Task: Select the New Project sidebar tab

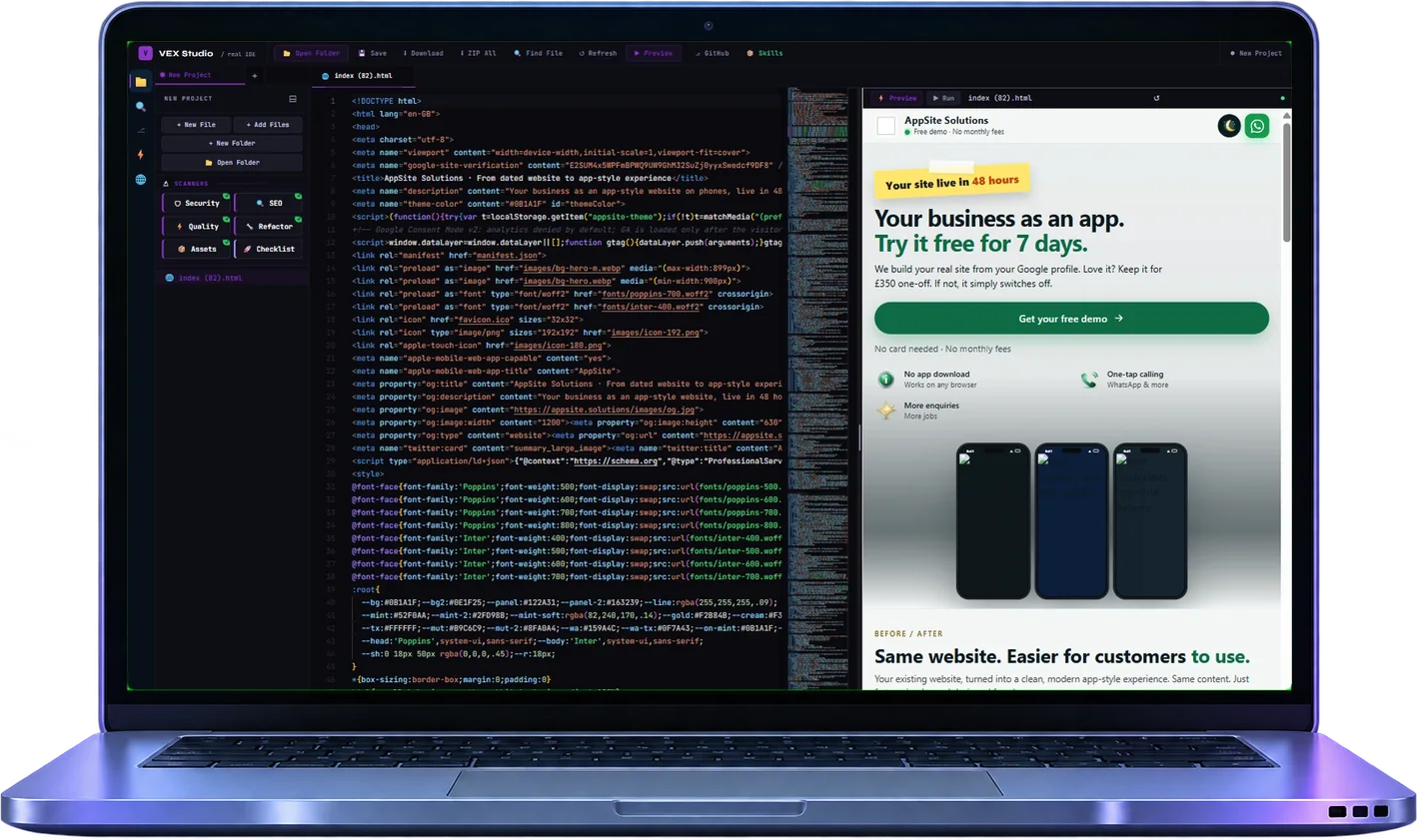Action: pos(186,75)
